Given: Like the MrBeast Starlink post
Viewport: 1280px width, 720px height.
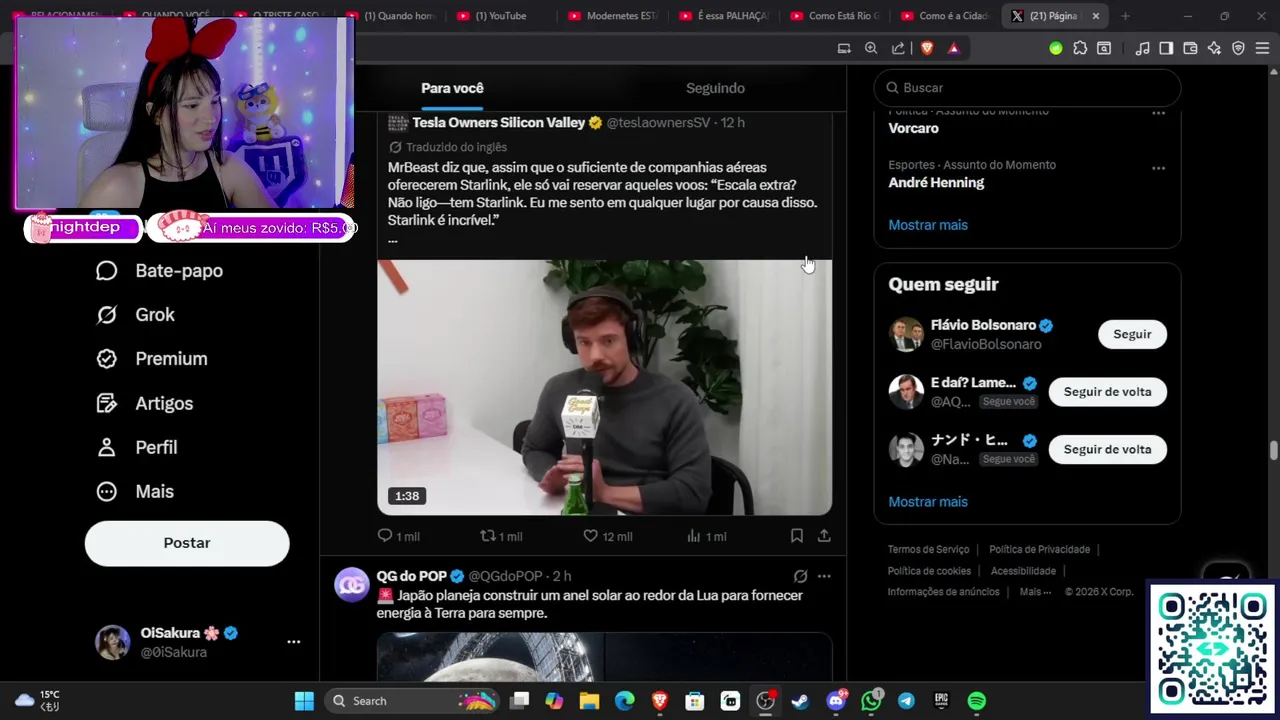Looking at the screenshot, I should [607, 536].
